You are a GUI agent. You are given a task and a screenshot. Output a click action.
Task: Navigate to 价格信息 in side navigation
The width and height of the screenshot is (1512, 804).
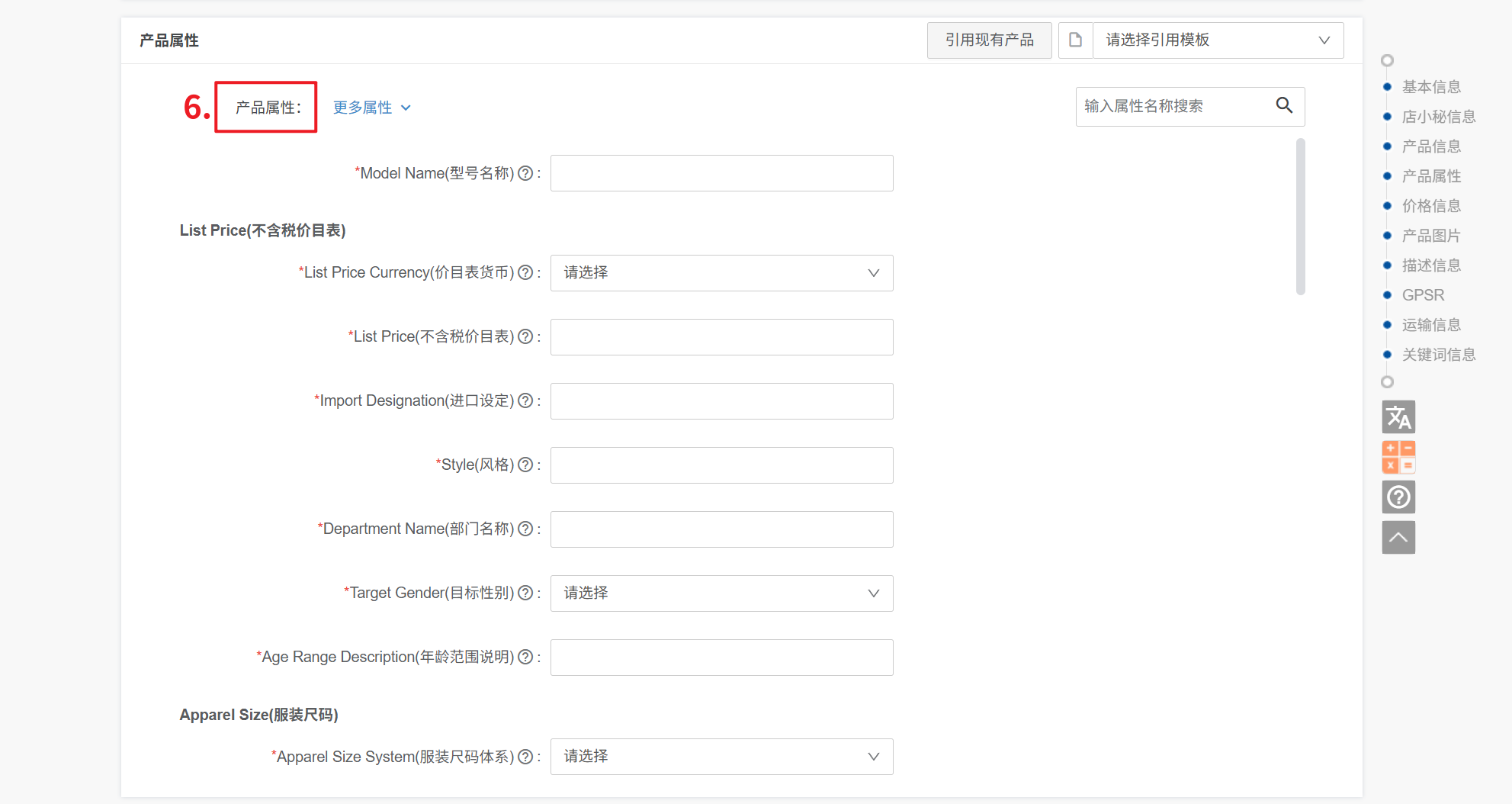point(1431,206)
